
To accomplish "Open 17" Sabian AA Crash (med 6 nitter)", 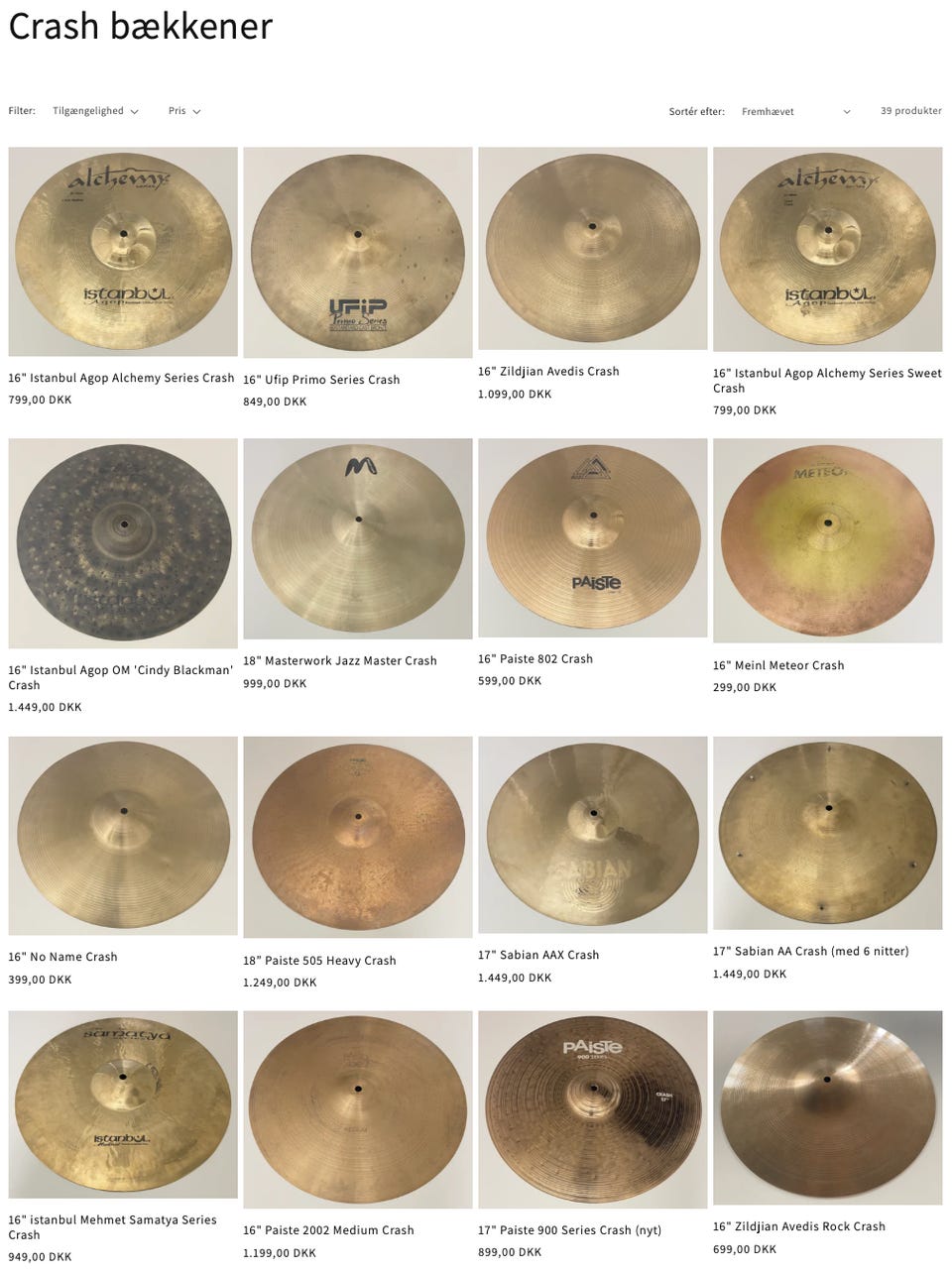I will [x=811, y=951].
